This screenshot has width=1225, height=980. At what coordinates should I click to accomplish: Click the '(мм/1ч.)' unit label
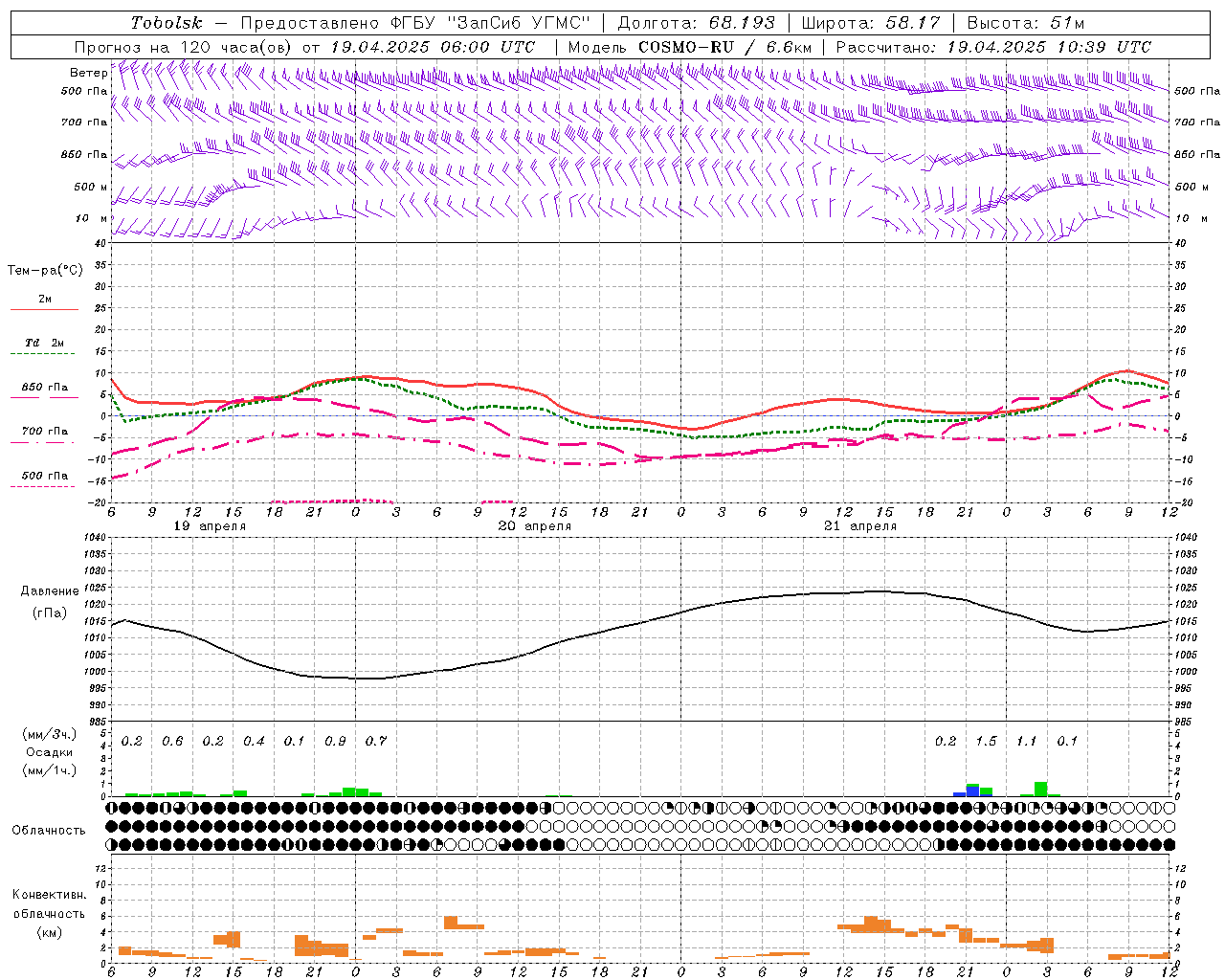(x=49, y=770)
